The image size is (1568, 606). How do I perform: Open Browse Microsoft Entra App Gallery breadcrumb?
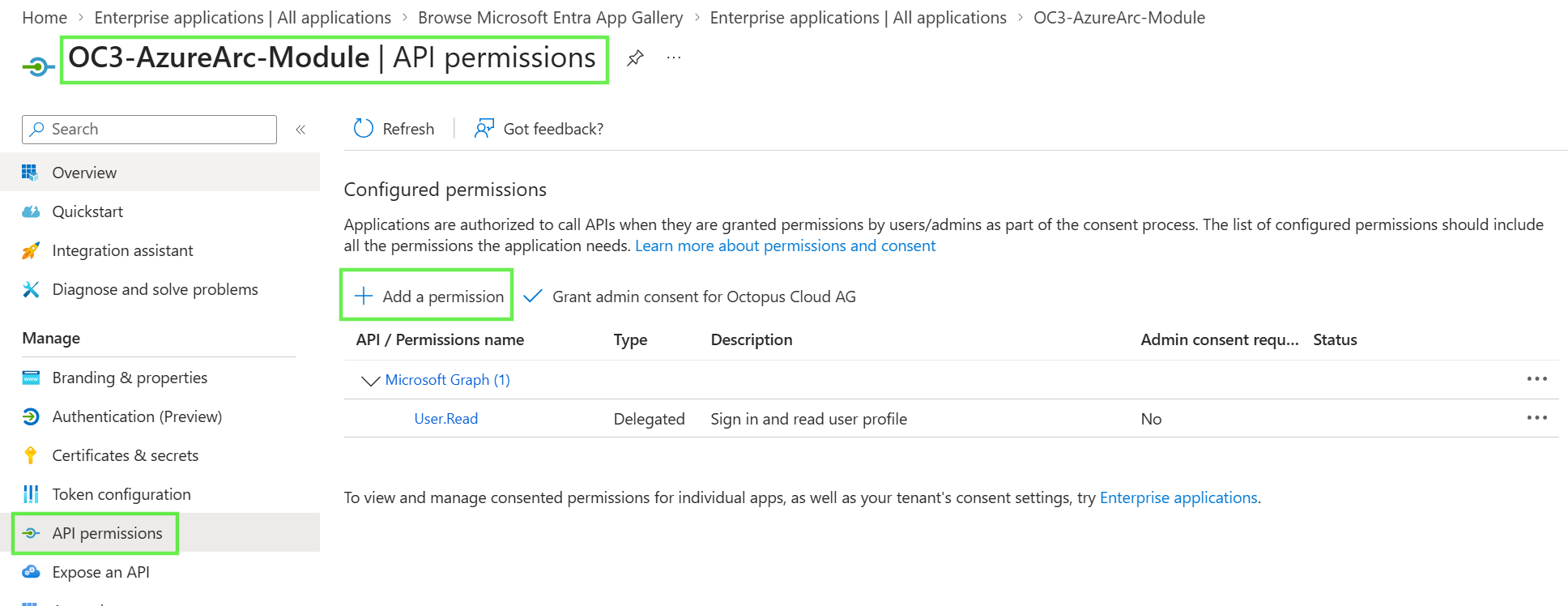click(551, 18)
